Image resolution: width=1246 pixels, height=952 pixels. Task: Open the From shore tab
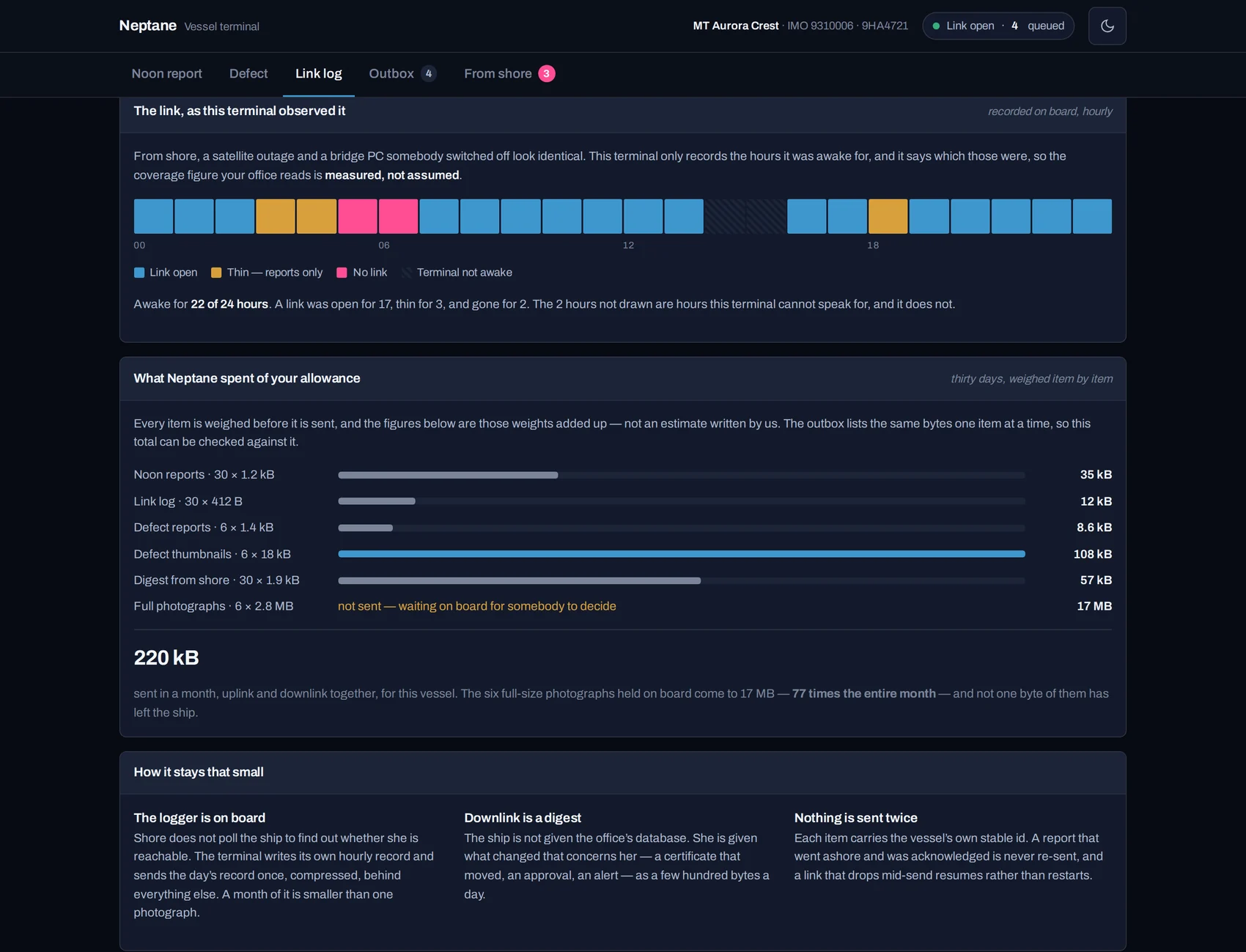point(509,73)
